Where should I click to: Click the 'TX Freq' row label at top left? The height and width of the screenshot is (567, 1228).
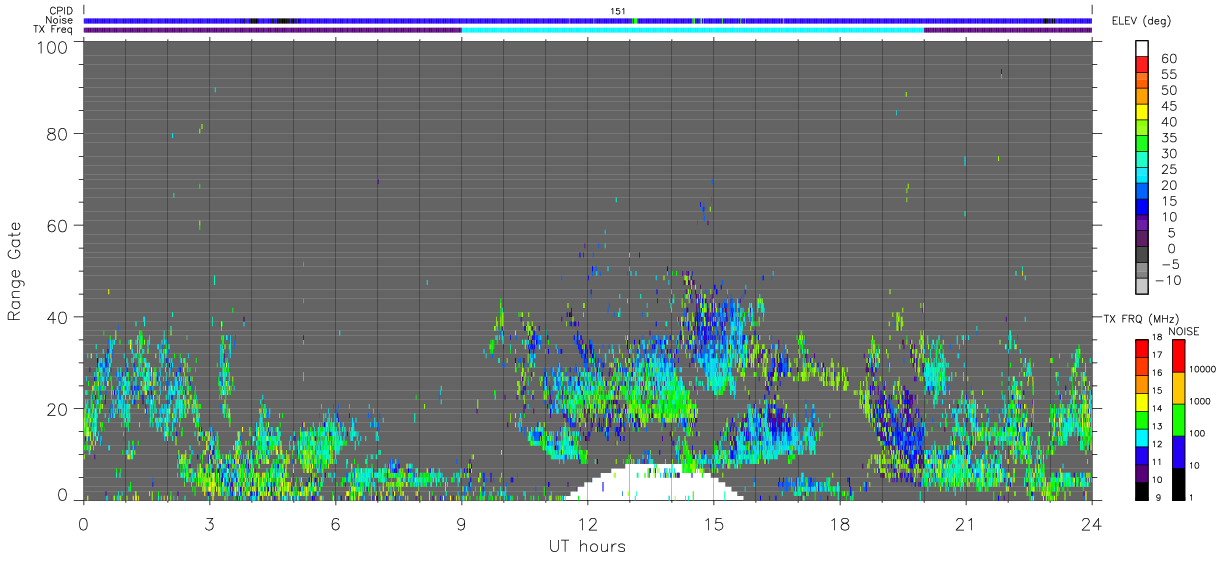tap(55, 30)
